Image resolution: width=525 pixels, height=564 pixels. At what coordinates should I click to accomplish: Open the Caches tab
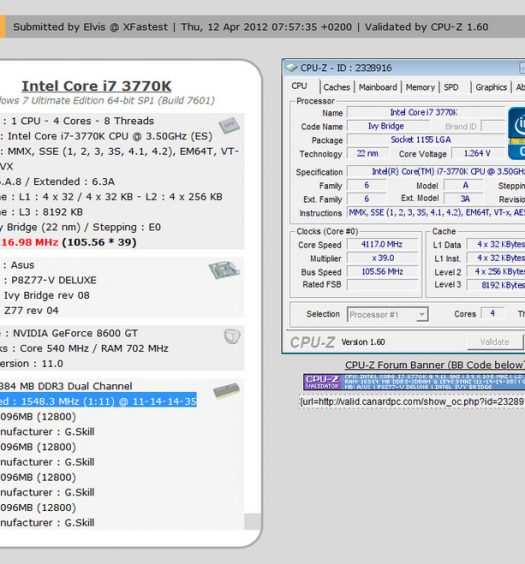[337, 87]
